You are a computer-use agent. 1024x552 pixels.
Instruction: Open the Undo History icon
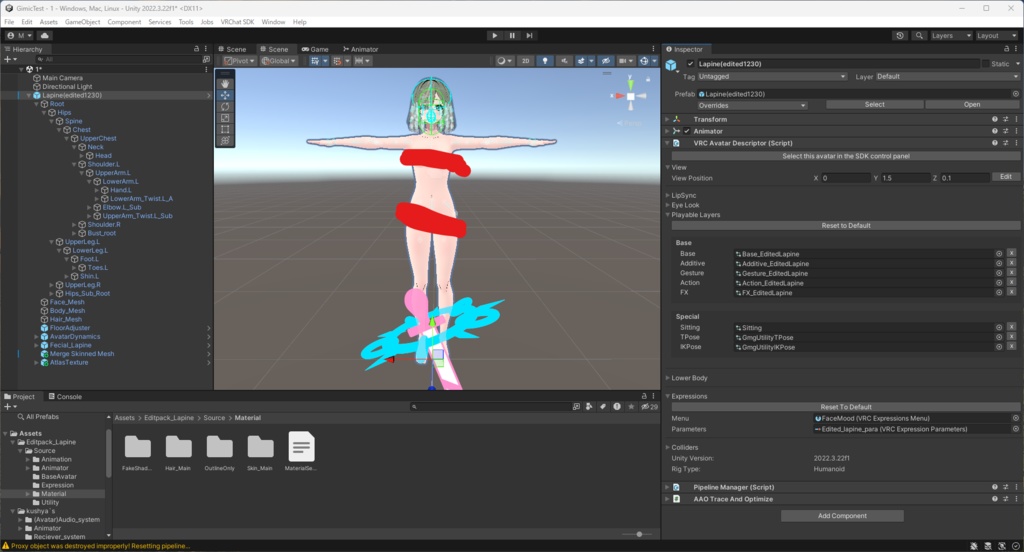click(x=900, y=35)
